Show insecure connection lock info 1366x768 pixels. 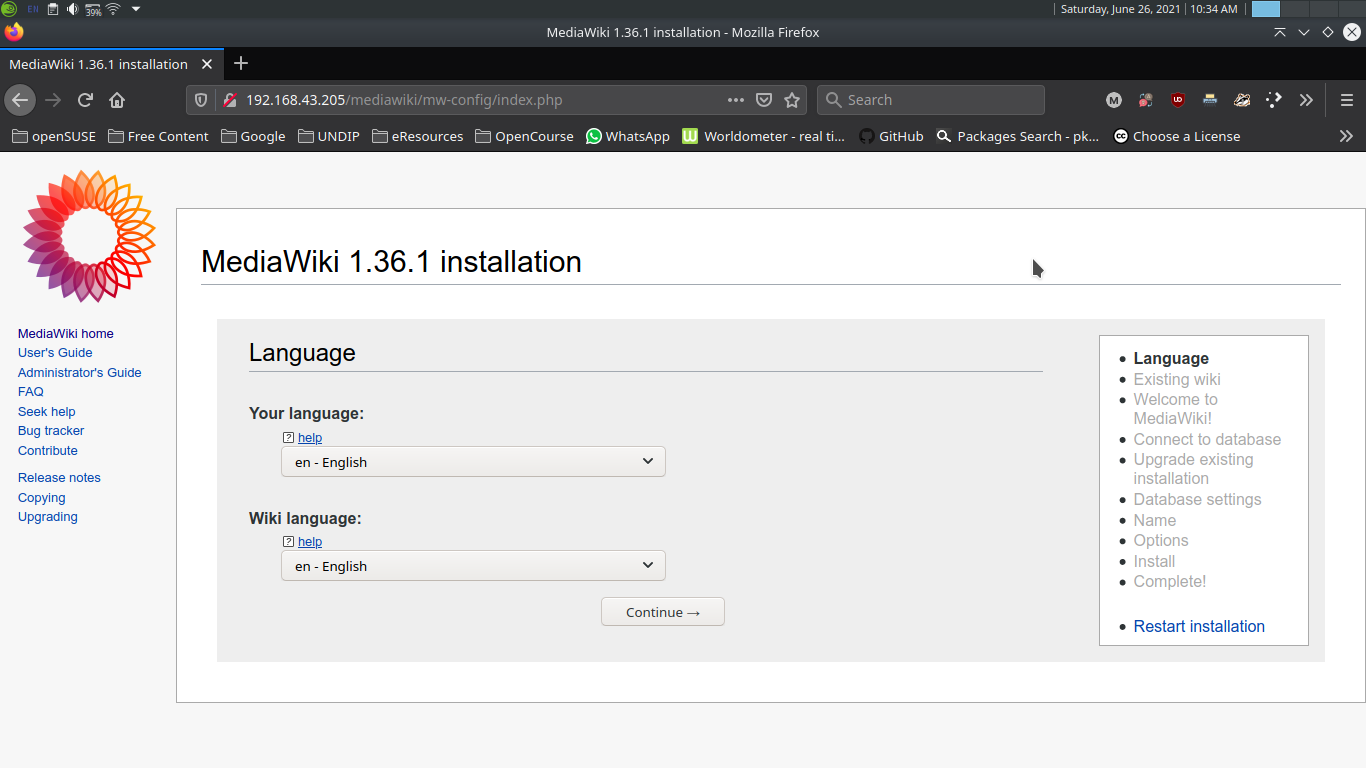pyautogui.click(x=229, y=100)
